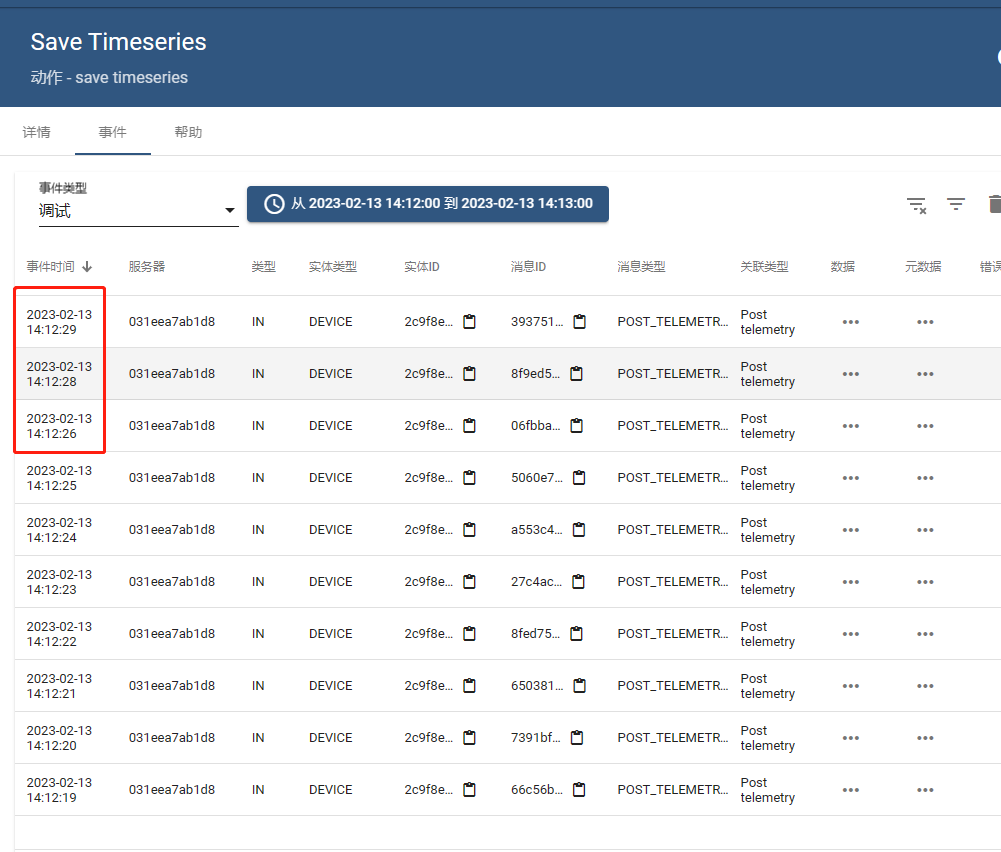Screen dimensions: 1001x852
Task: Click the clock icon on the time range button
Action: 273,203
